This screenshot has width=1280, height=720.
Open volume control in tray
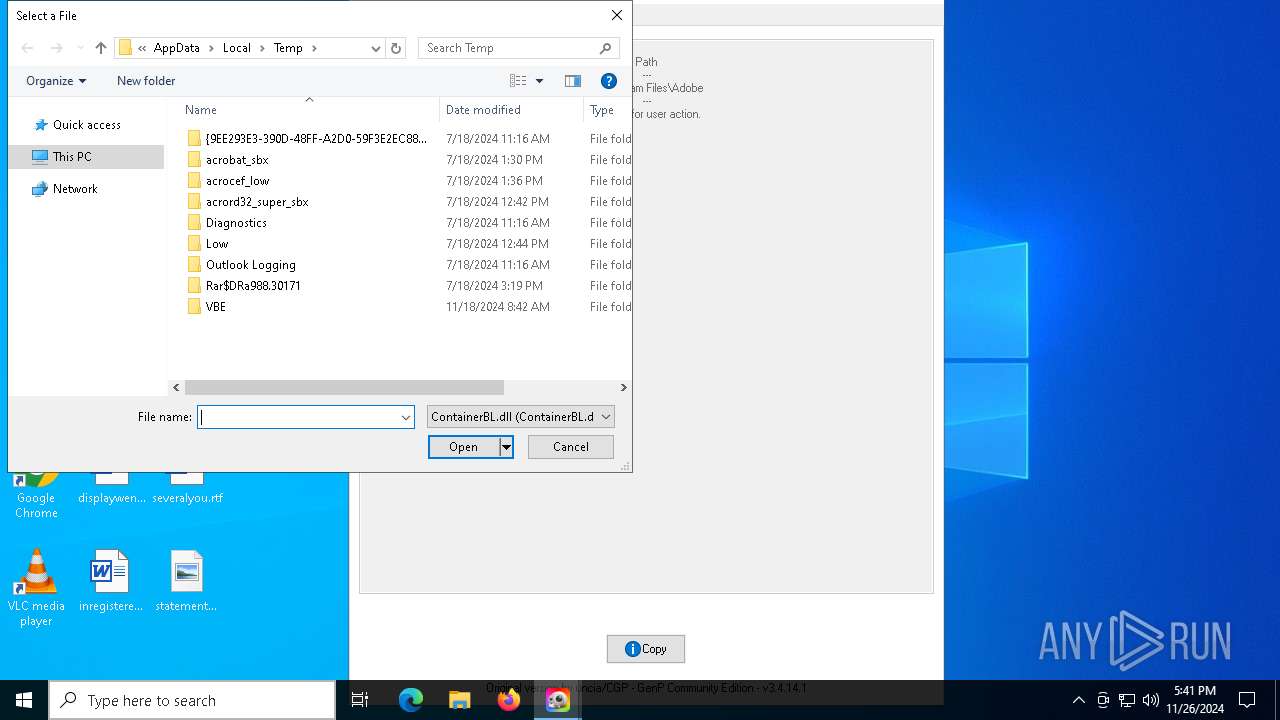click(1151, 700)
